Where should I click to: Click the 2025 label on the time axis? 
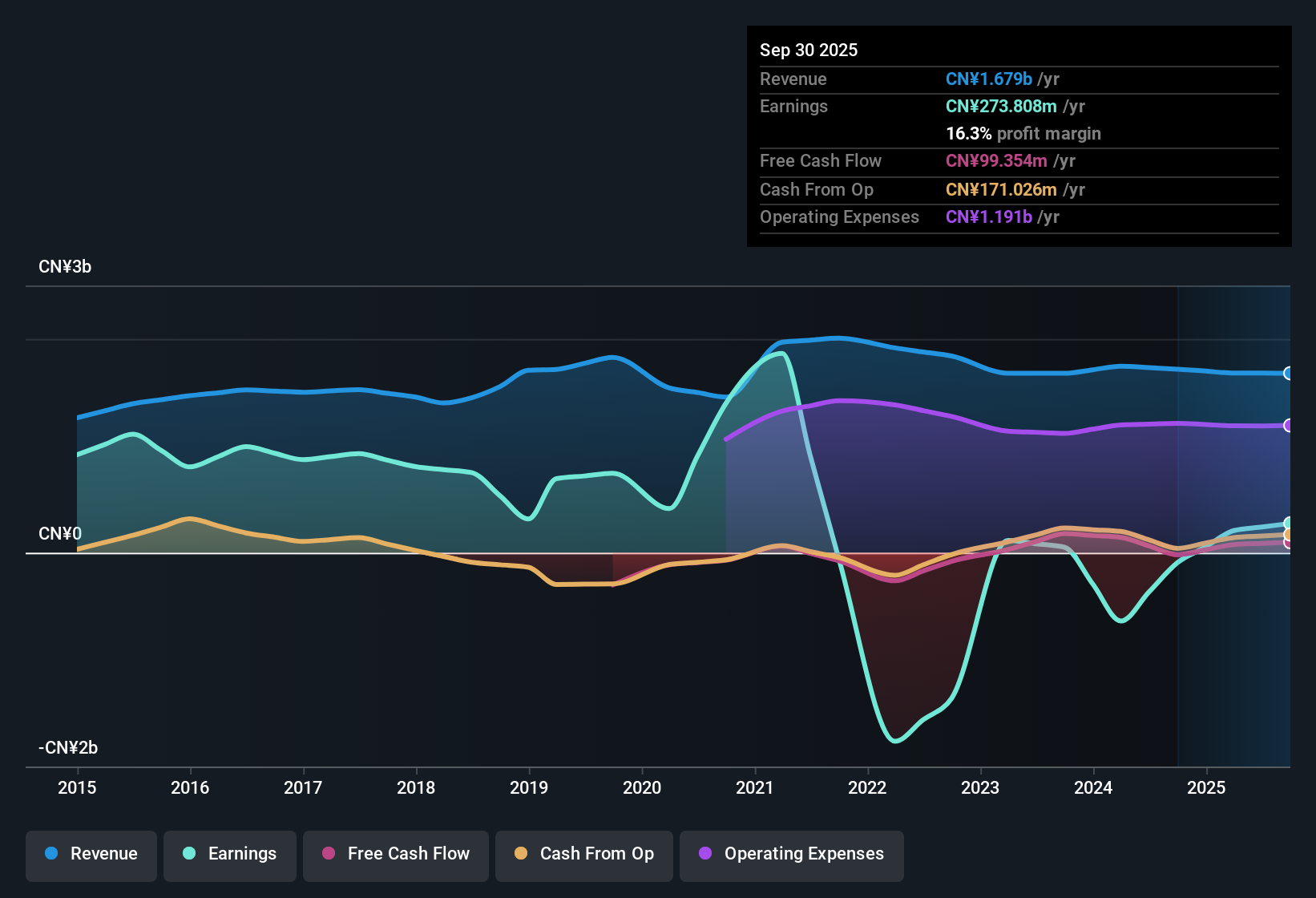pyautogui.click(x=1208, y=788)
